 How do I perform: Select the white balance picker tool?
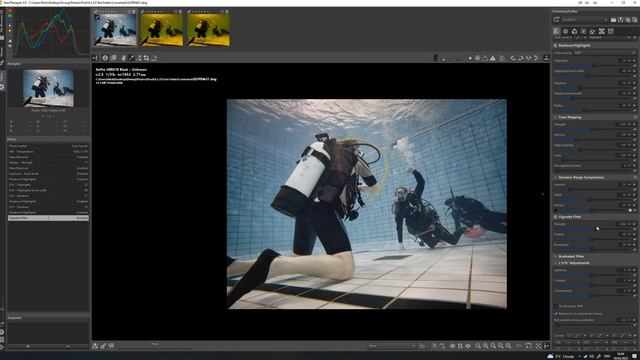click(131, 58)
